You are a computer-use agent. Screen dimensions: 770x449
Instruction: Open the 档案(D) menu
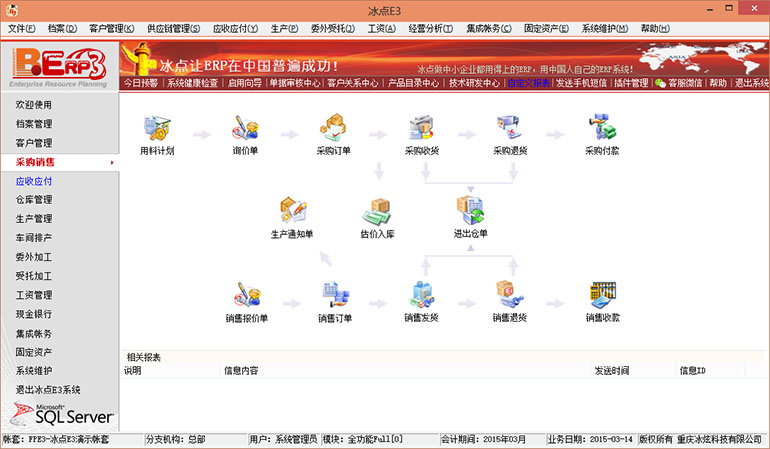tap(62, 28)
